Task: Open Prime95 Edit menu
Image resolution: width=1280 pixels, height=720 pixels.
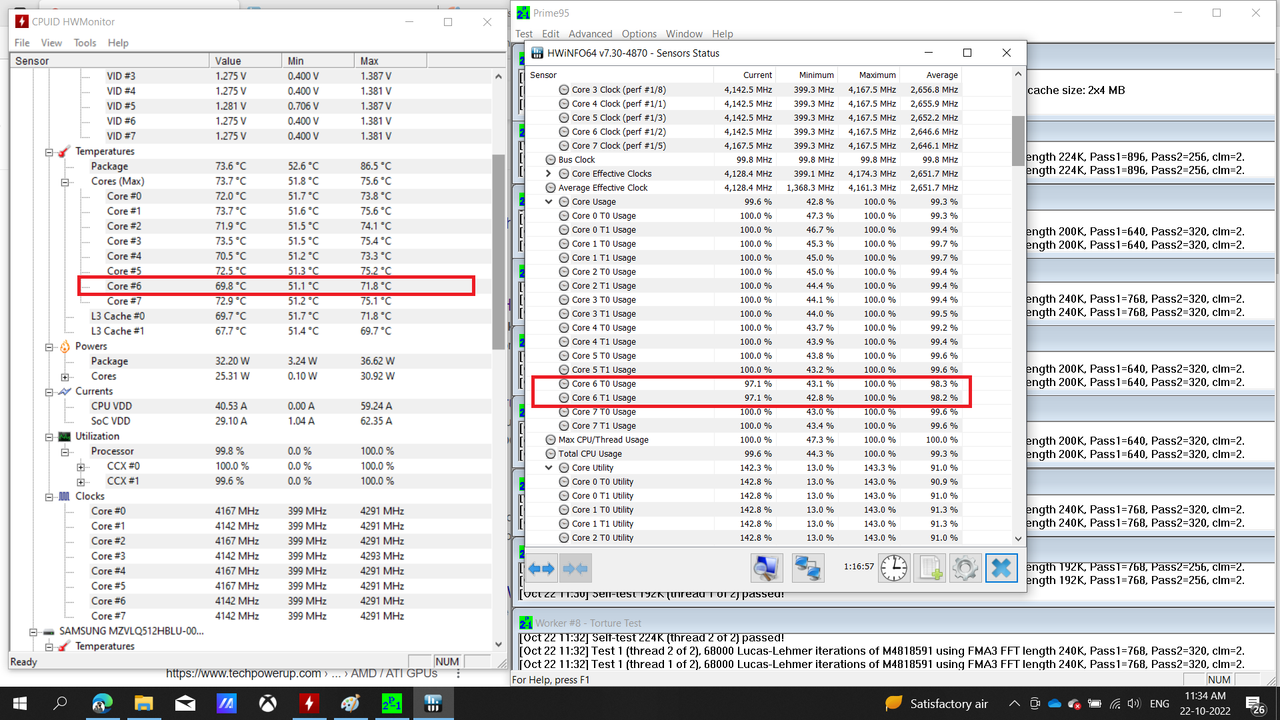Action: click(550, 34)
